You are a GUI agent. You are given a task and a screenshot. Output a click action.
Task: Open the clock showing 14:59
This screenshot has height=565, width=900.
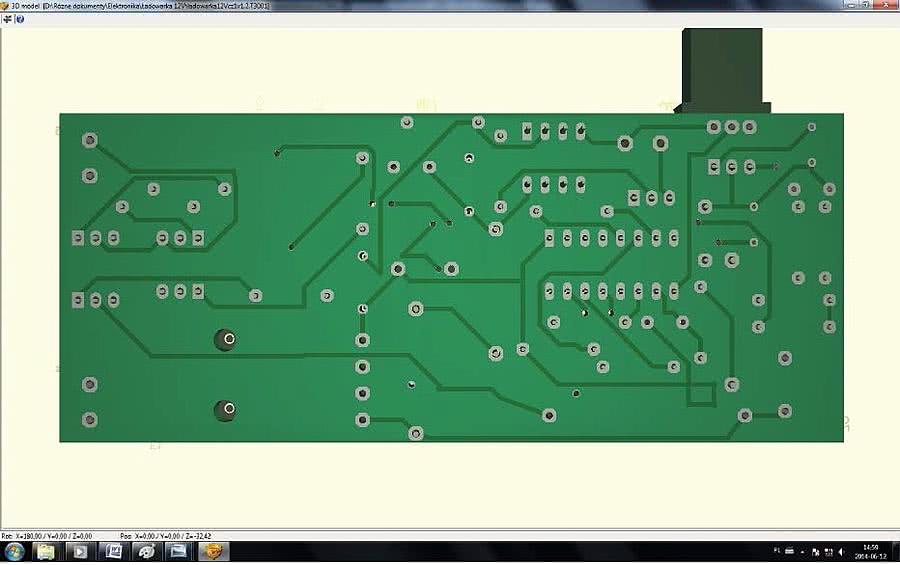tap(870, 551)
